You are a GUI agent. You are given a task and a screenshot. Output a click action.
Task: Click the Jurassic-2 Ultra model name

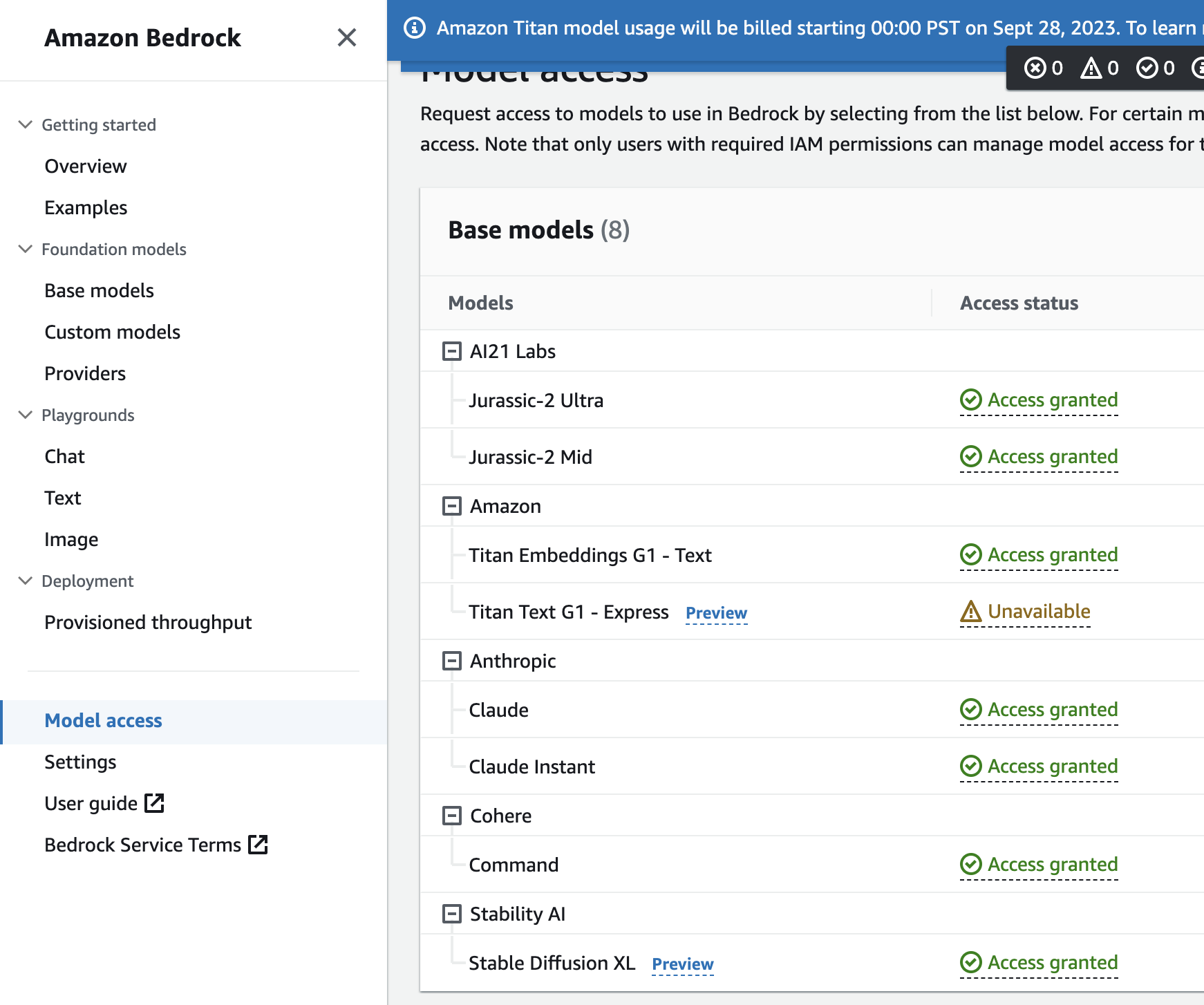click(536, 400)
